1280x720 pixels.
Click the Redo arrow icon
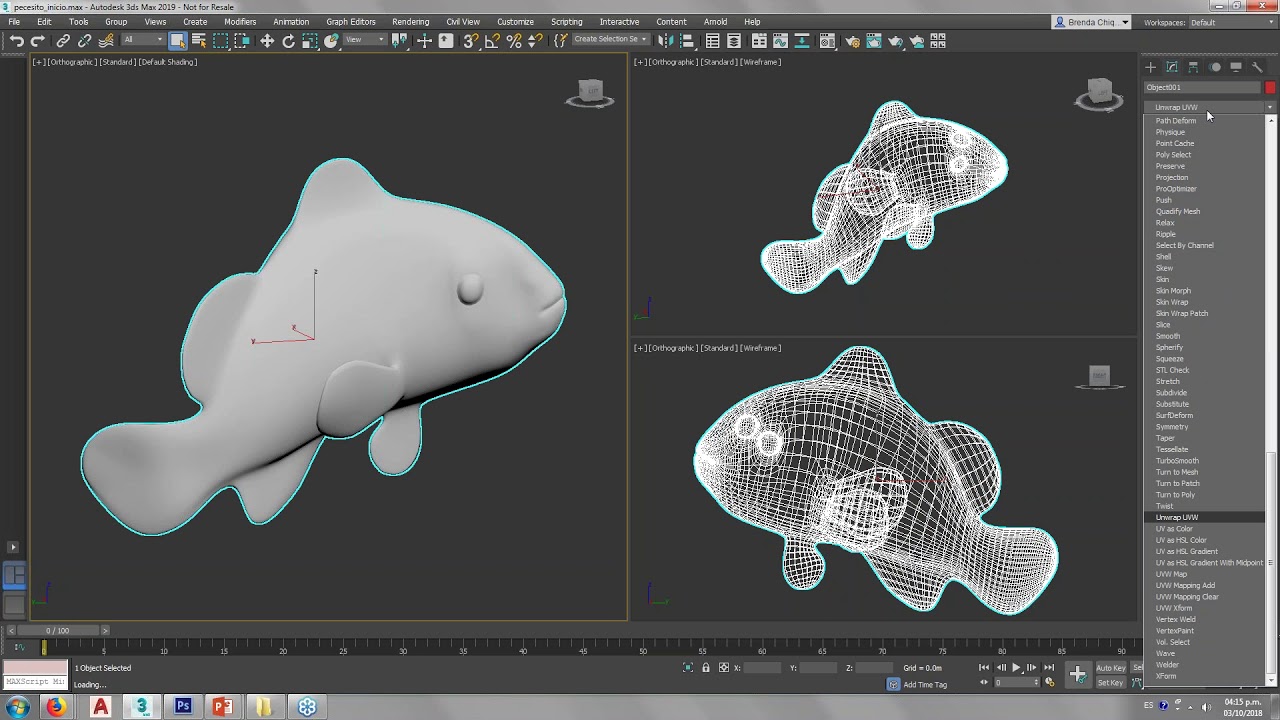(x=38, y=41)
